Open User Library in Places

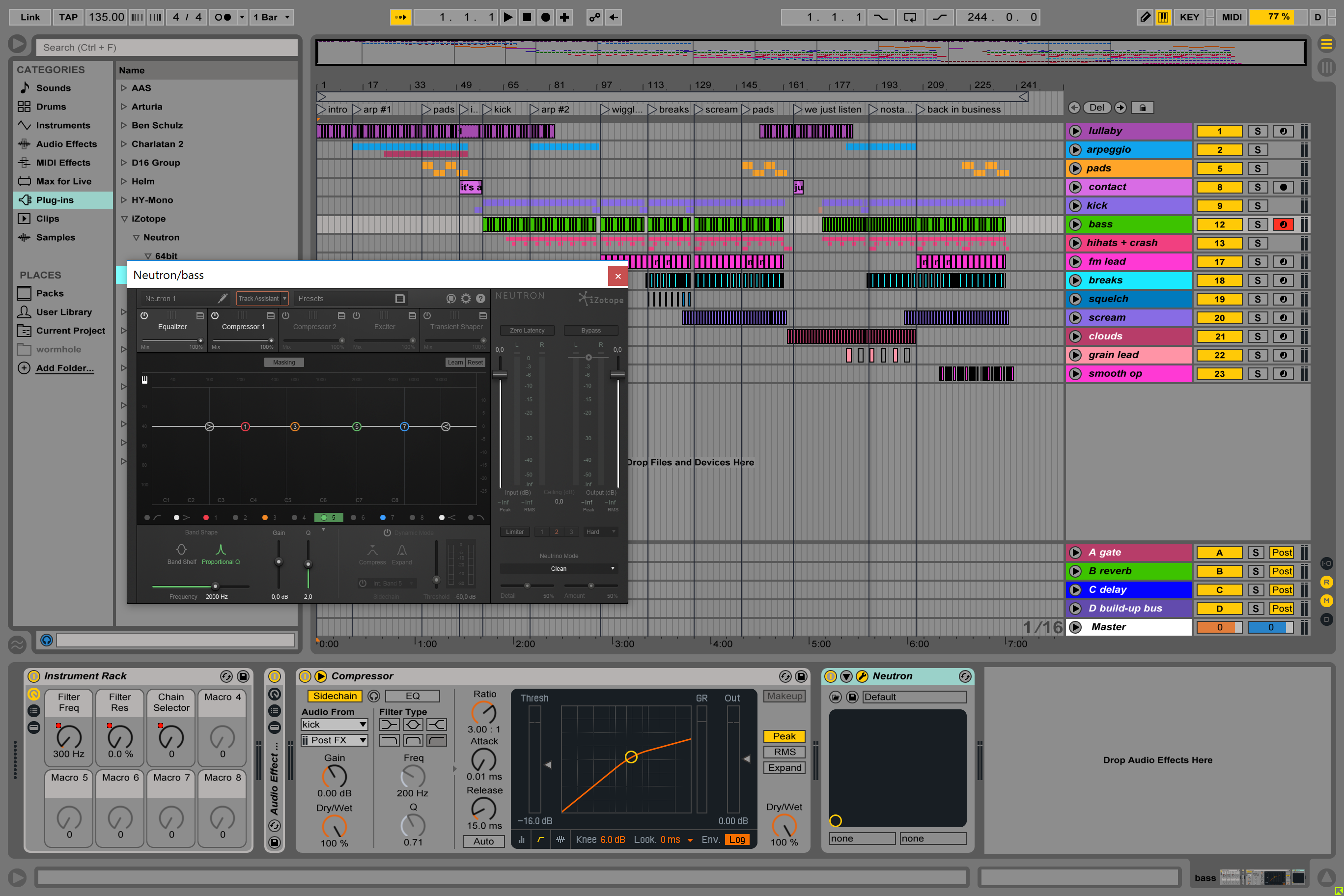63,312
